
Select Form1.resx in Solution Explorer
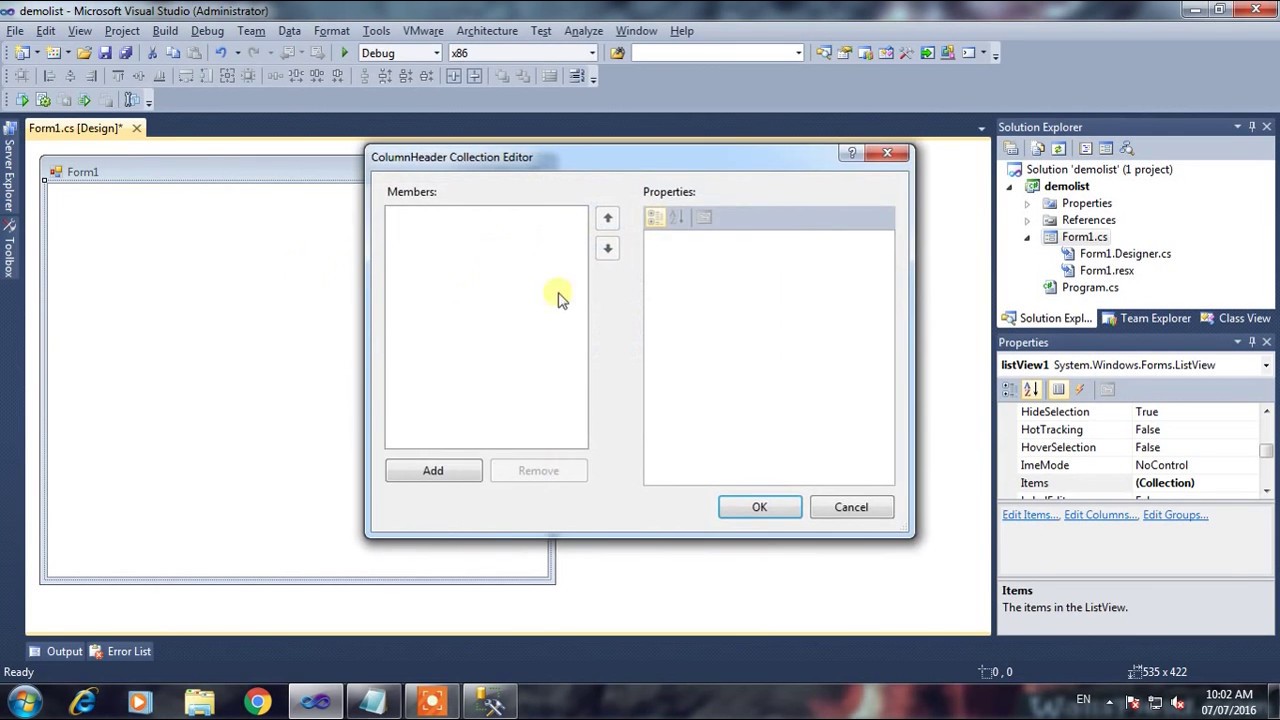[x=1106, y=271]
